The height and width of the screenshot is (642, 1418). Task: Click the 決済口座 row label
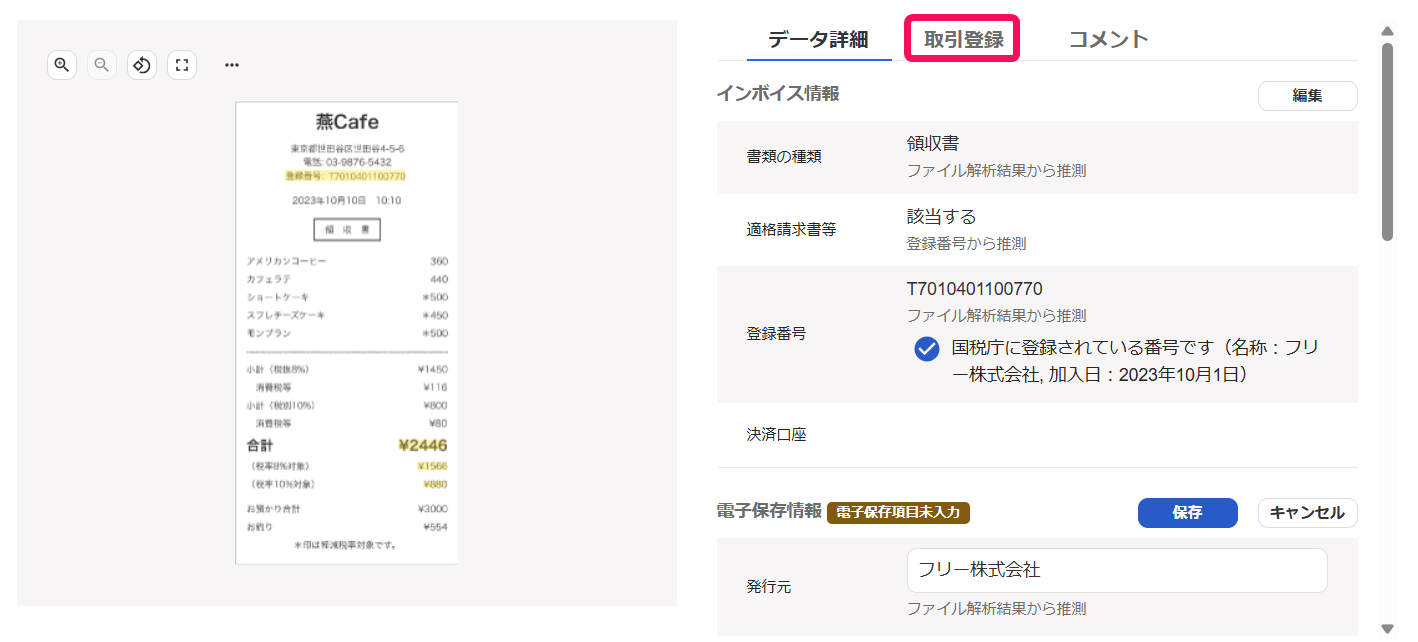[x=776, y=435]
